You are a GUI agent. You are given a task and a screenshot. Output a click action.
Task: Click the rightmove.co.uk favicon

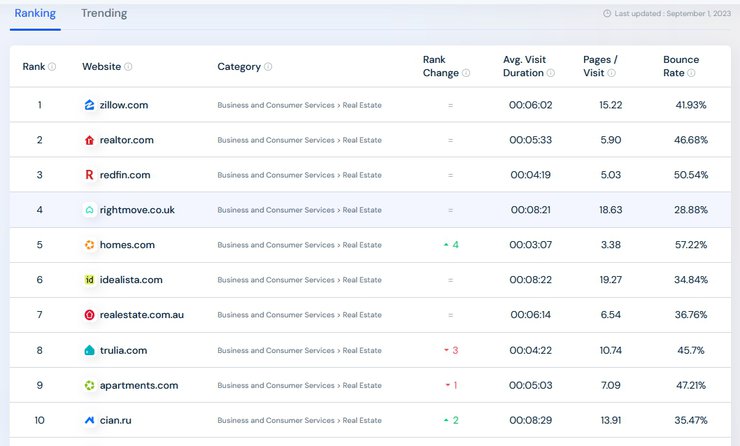[89, 210]
